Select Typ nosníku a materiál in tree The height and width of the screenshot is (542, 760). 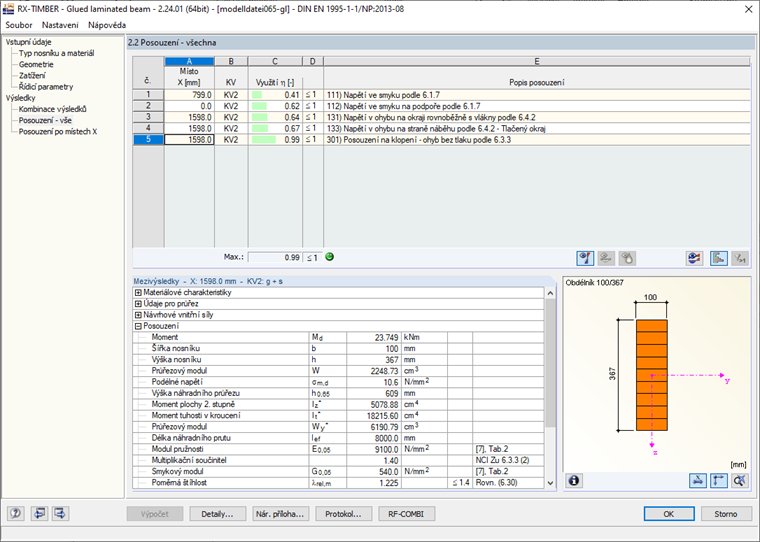(56, 53)
